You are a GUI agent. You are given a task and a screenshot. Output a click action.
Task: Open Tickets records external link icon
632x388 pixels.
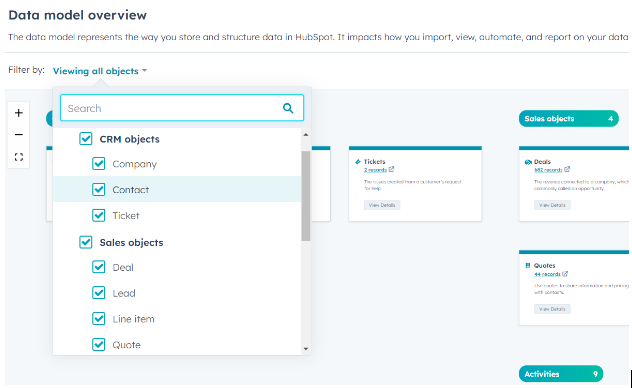[391, 169]
